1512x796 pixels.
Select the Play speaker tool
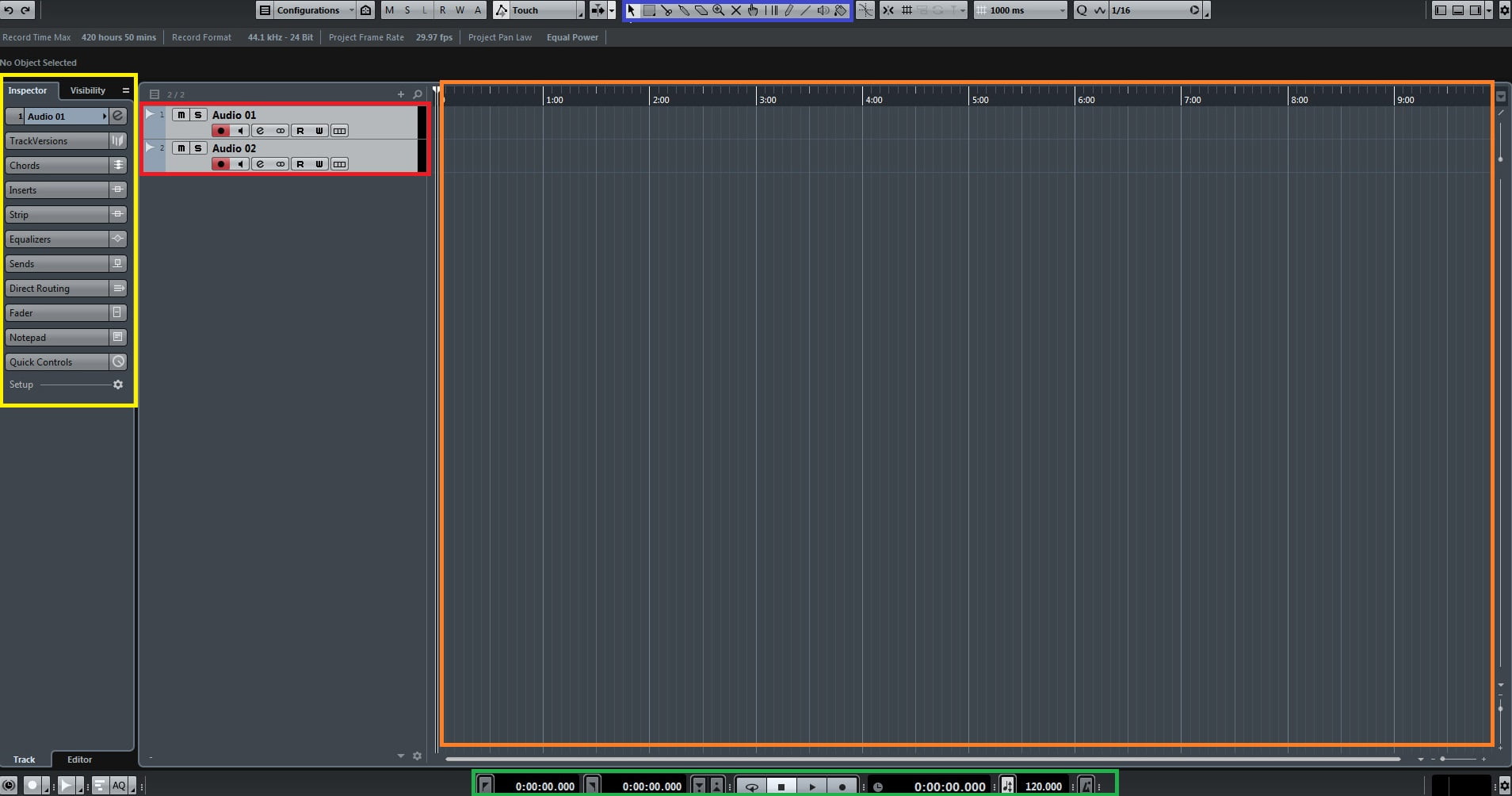[x=823, y=10]
